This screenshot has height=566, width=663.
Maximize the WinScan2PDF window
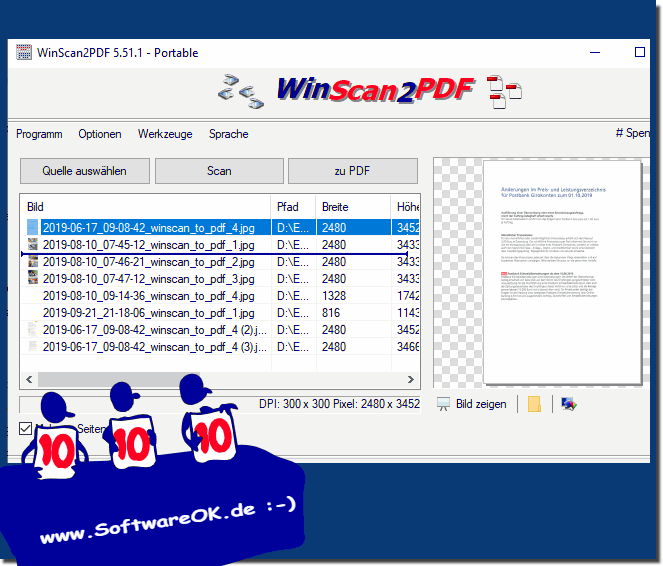click(640, 52)
